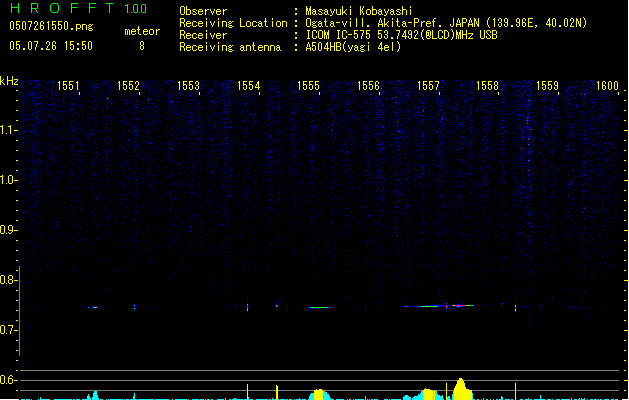
Task: Click the short echo trace near 1551
Action: click(91, 307)
